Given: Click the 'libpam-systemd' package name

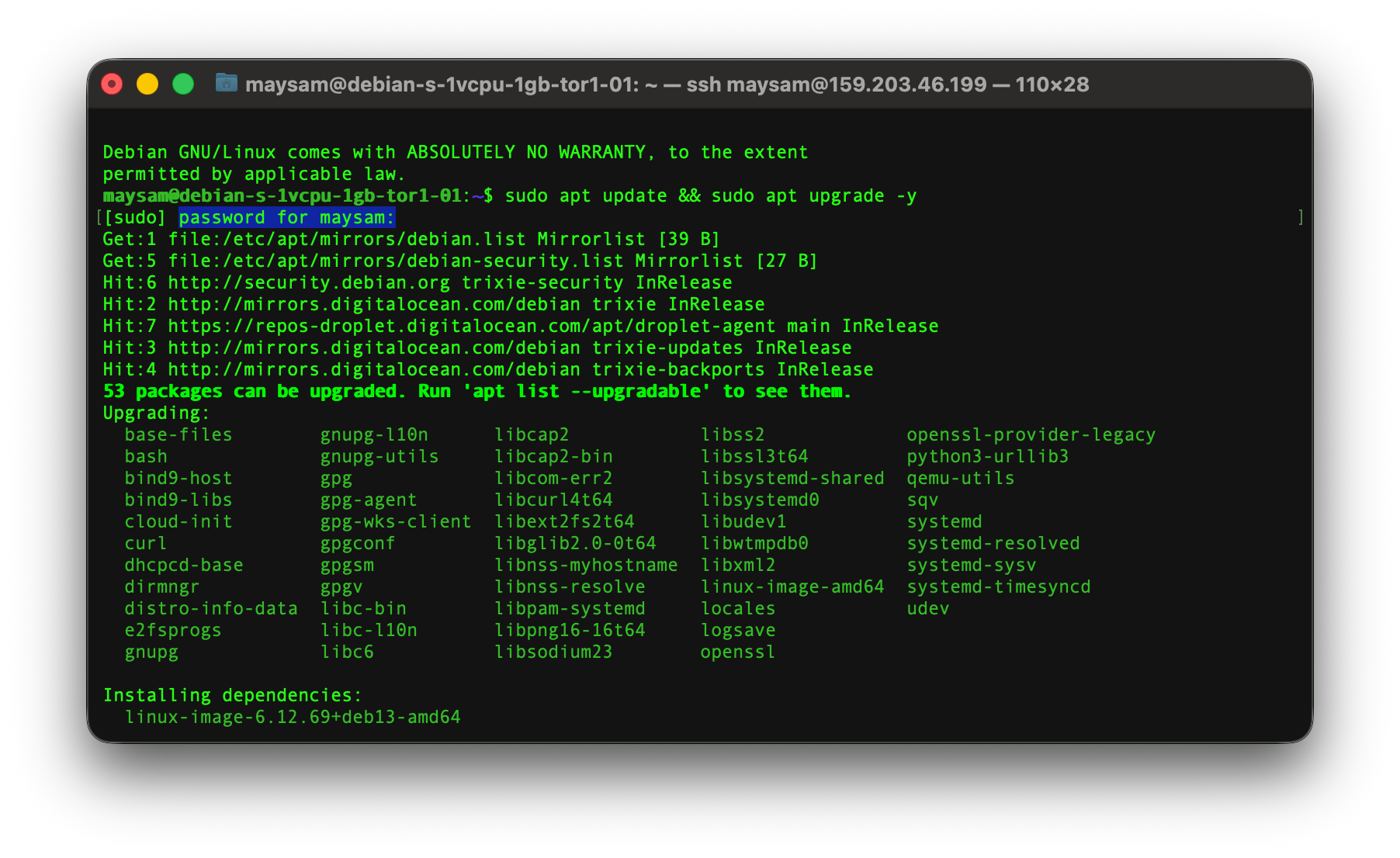Looking at the screenshot, I should 570,608.
